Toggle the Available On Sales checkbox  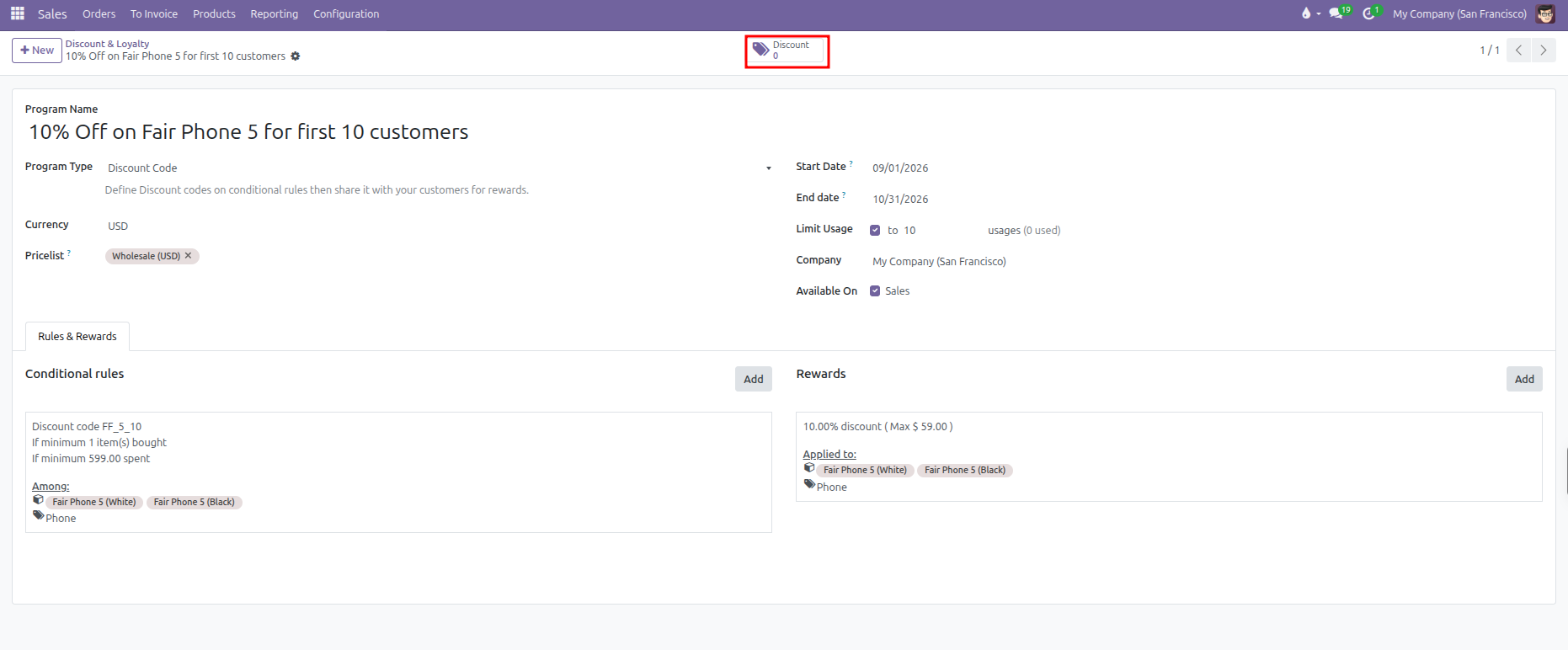[x=875, y=291]
